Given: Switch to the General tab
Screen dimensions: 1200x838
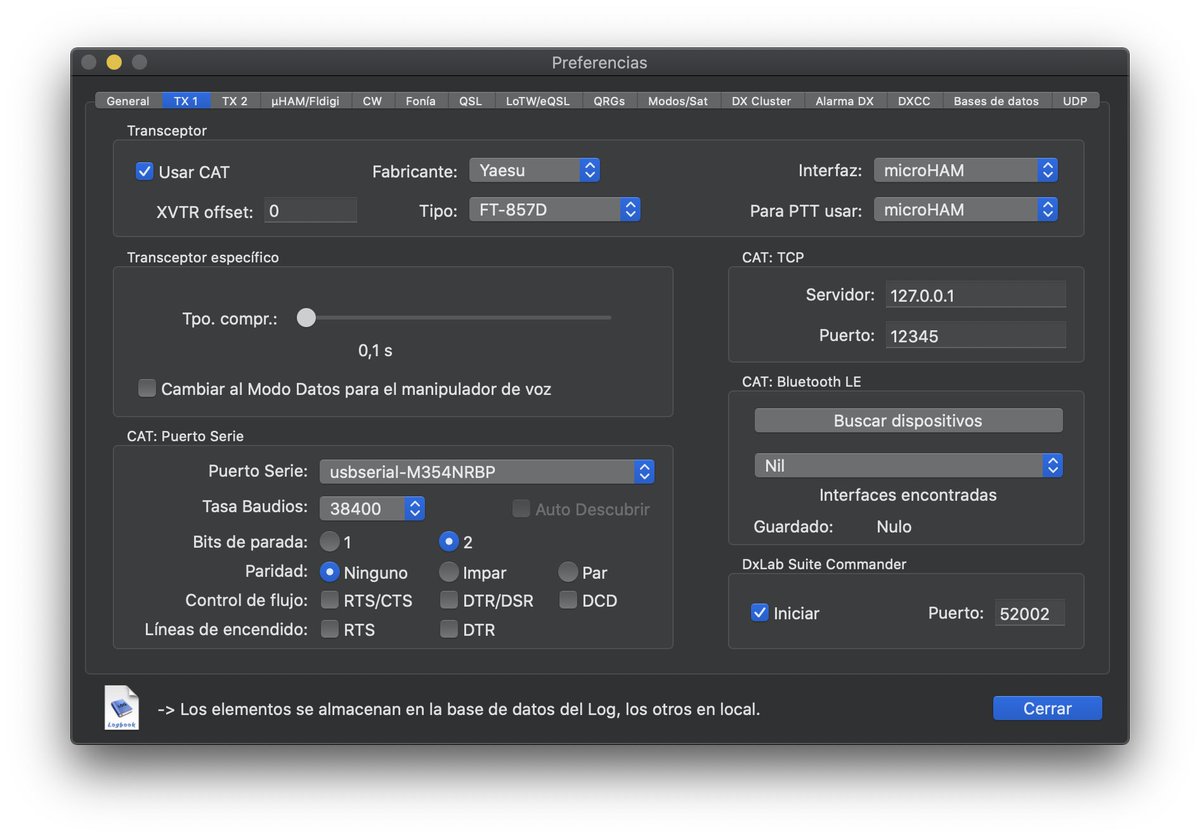Looking at the screenshot, I should pyautogui.click(x=128, y=101).
